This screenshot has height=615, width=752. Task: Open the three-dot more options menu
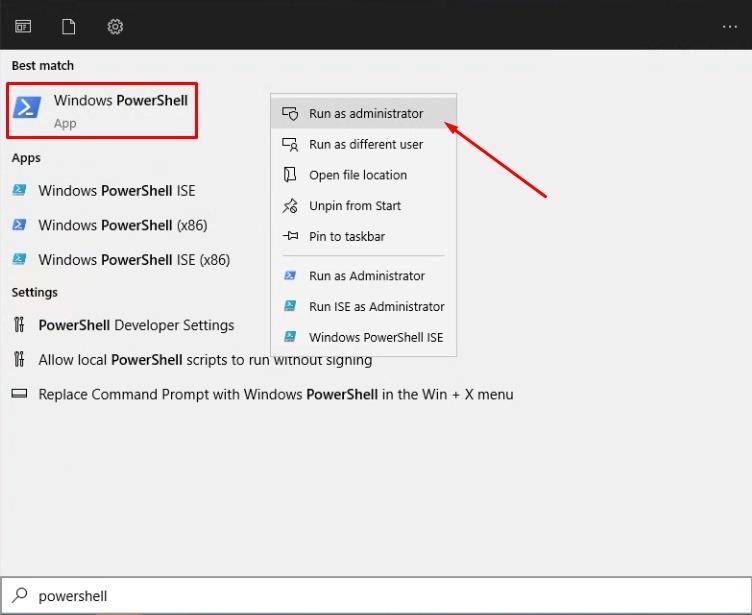pos(729,27)
